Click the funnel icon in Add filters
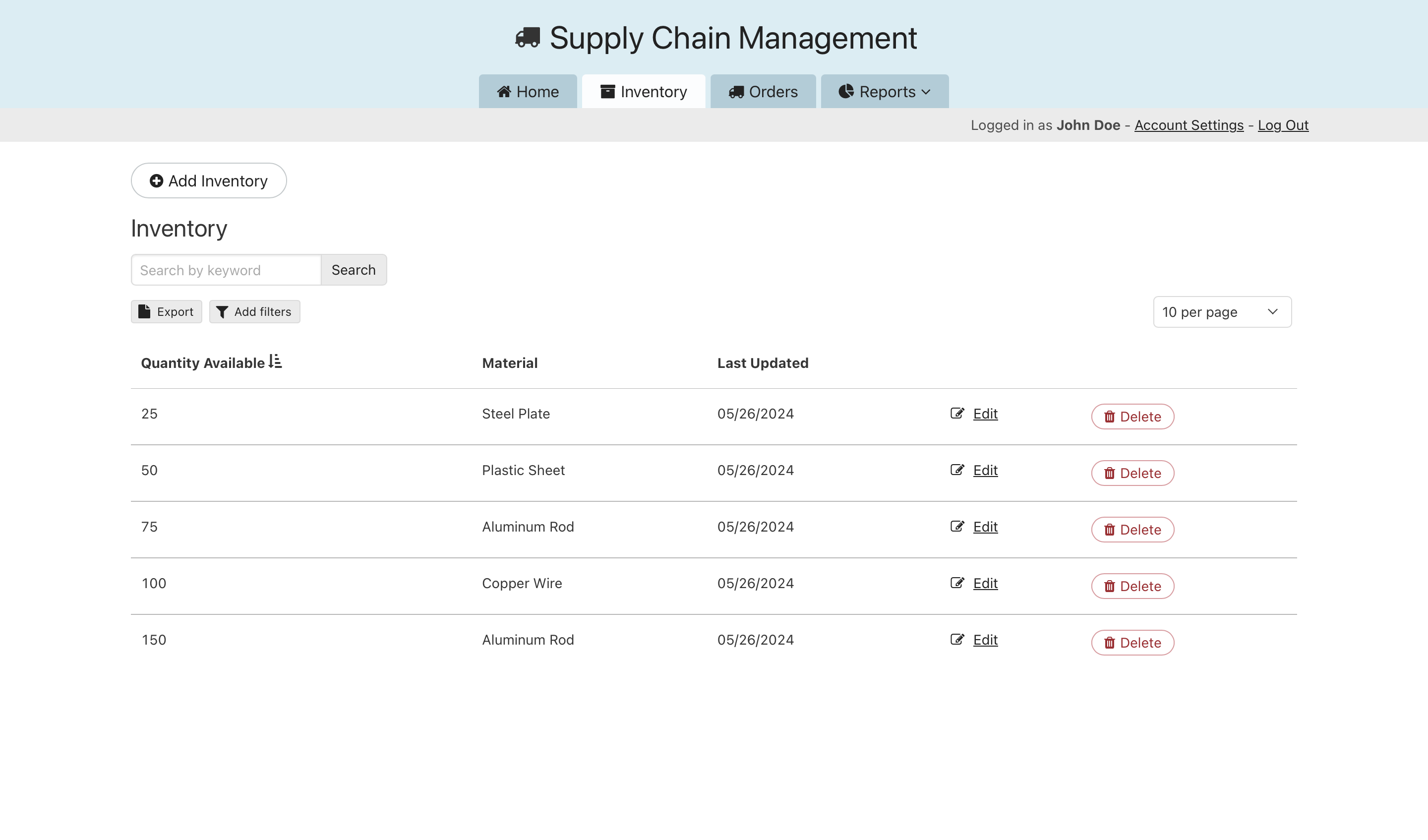1428x840 pixels. [222, 312]
